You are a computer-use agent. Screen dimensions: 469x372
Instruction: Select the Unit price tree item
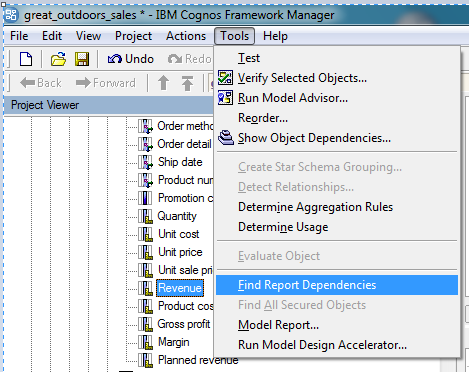click(180, 252)
